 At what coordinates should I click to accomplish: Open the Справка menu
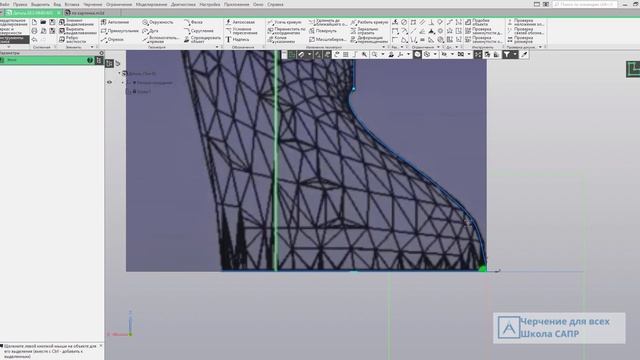[275, 4]
